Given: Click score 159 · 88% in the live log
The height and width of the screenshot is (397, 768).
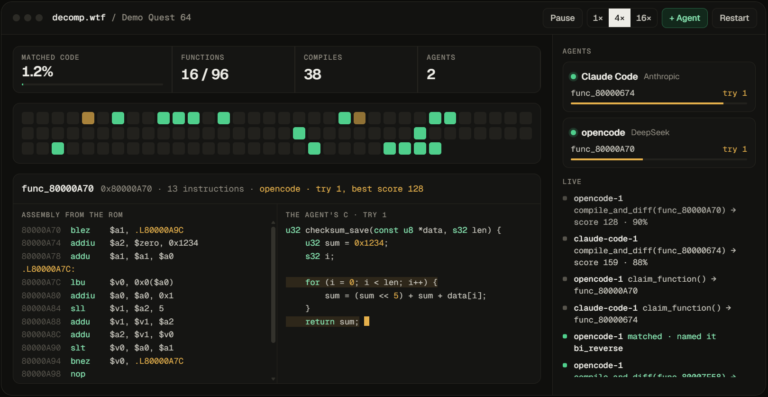Looking at the screenshot, I should coord(610,262).
